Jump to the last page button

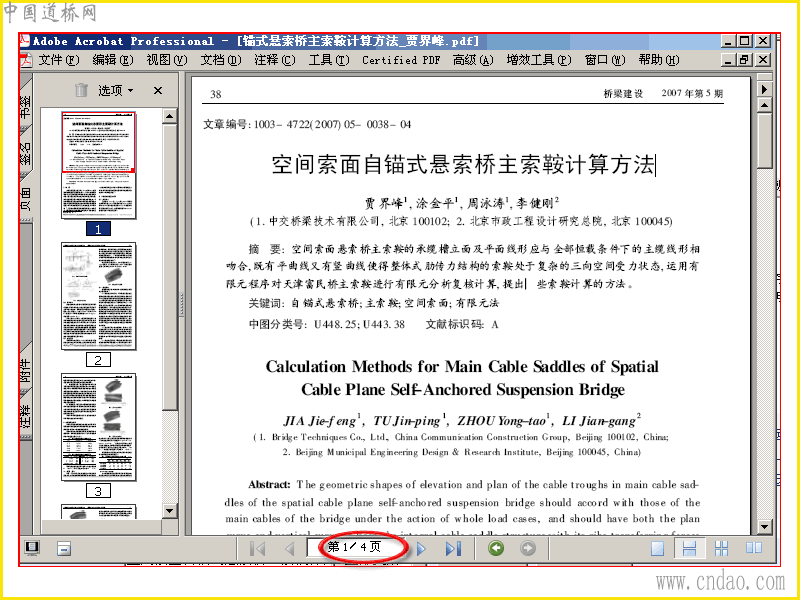pyautogui.click(x=453, y=548)
